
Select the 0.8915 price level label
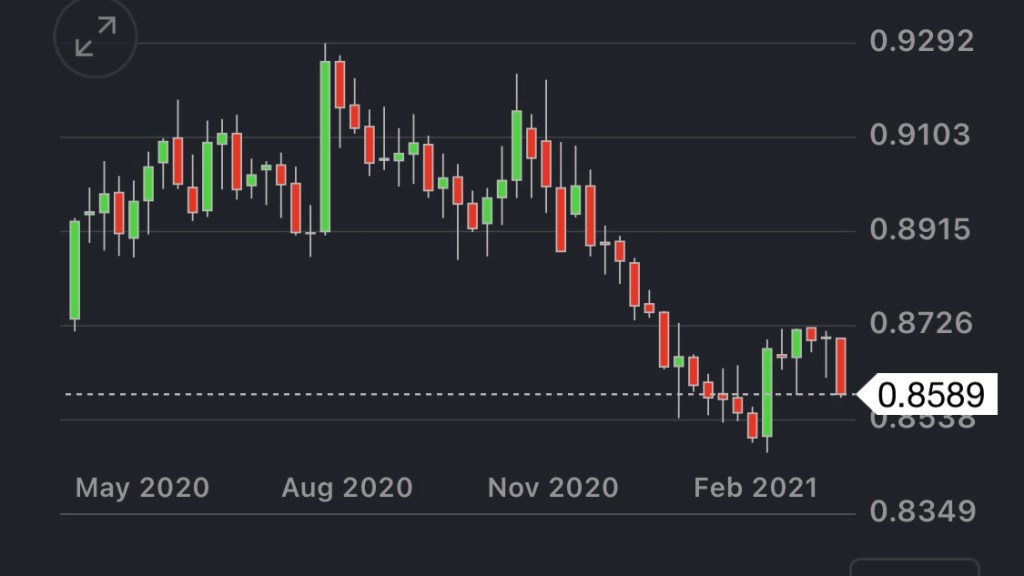(x=920, y=230)
